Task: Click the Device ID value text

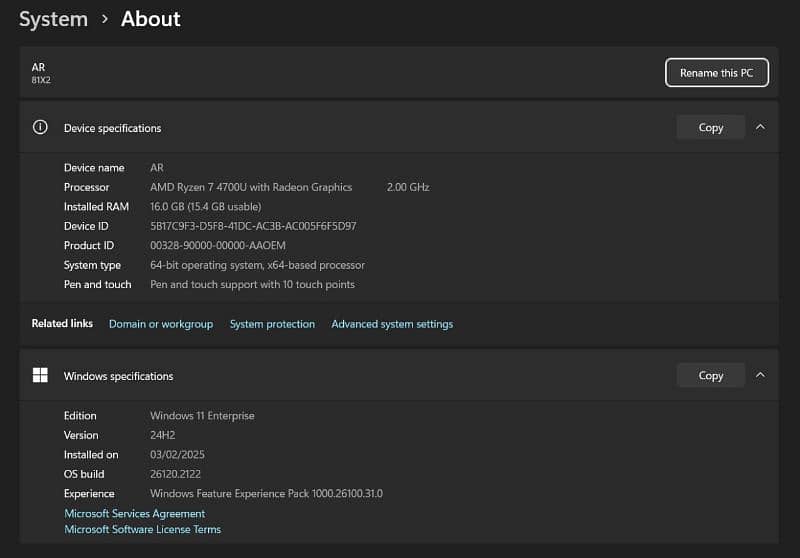Action: 253,226
